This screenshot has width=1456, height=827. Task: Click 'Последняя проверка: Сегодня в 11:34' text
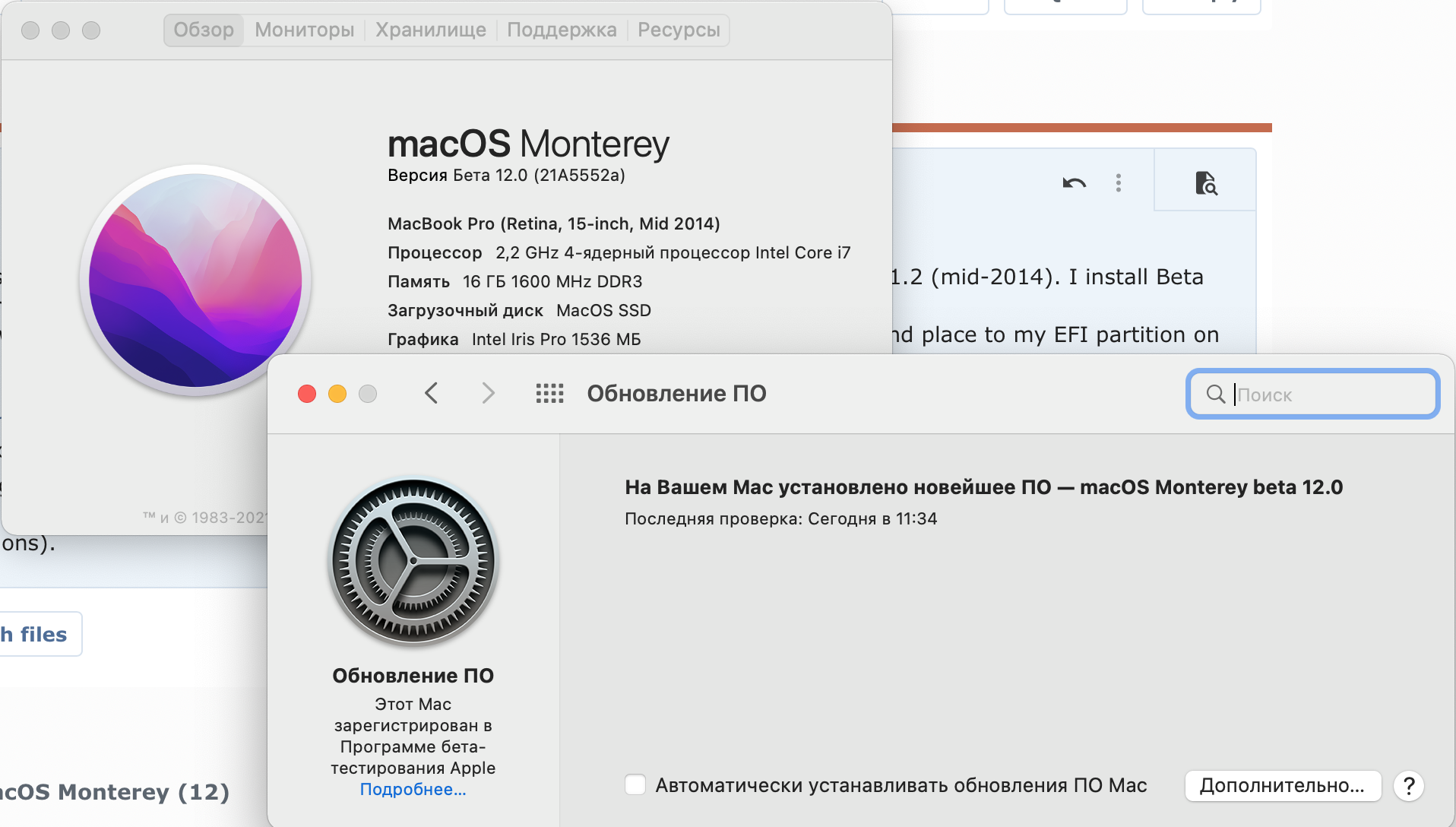point(781,519)
